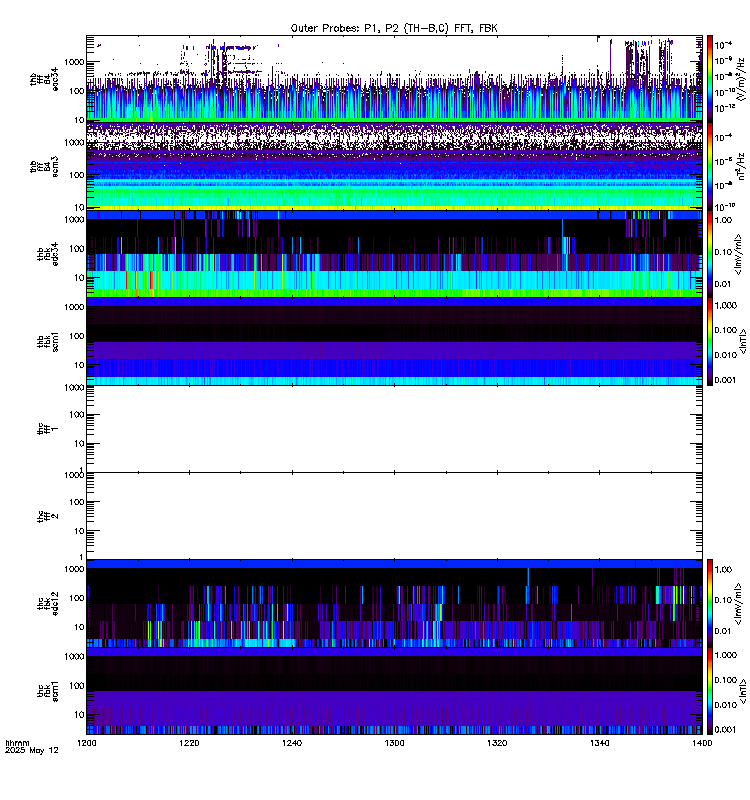Click the '1240' time axis label
The height and width of the screenshot is (800, 750).
[x=292, y=743]
